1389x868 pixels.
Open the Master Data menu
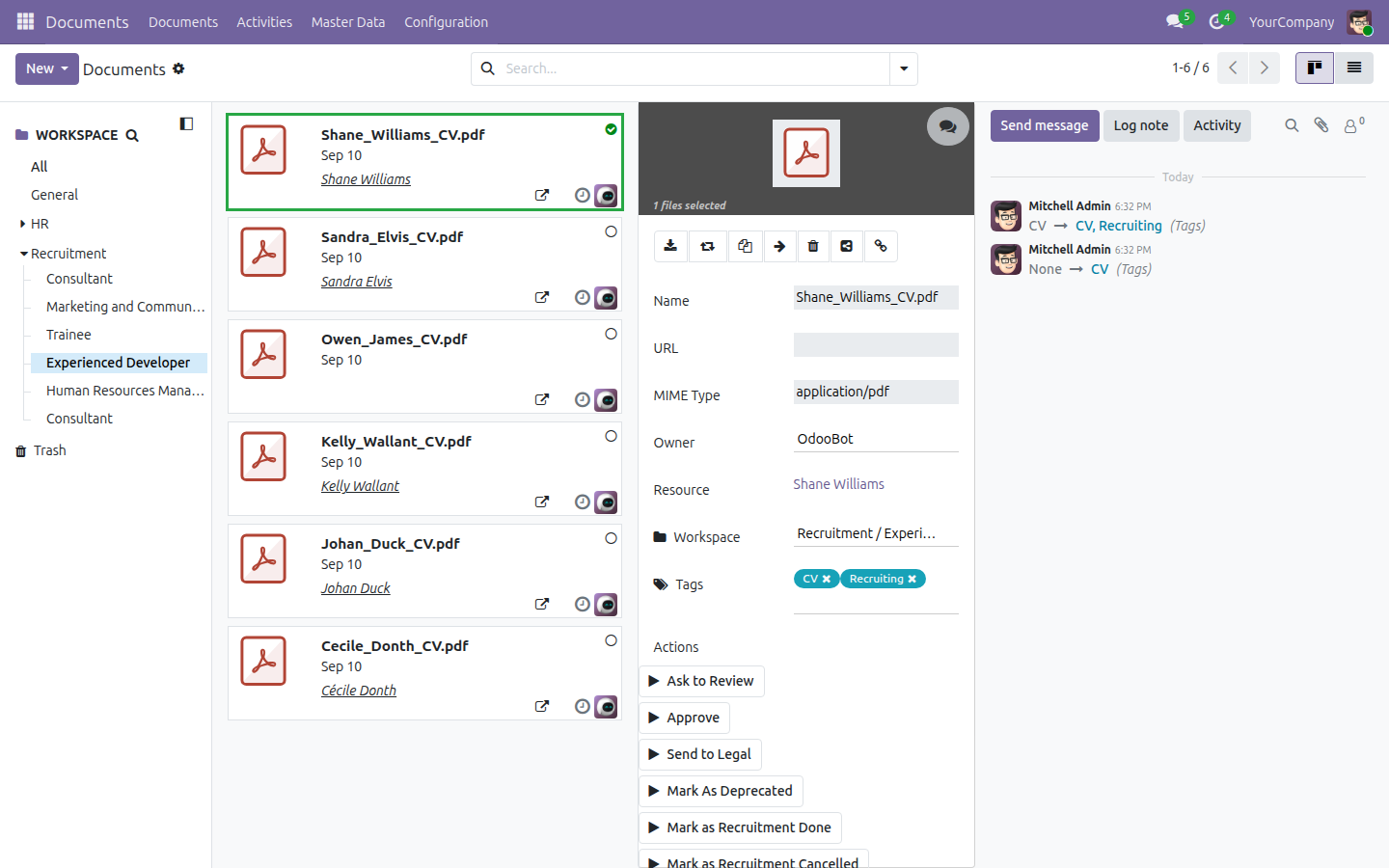348,21
